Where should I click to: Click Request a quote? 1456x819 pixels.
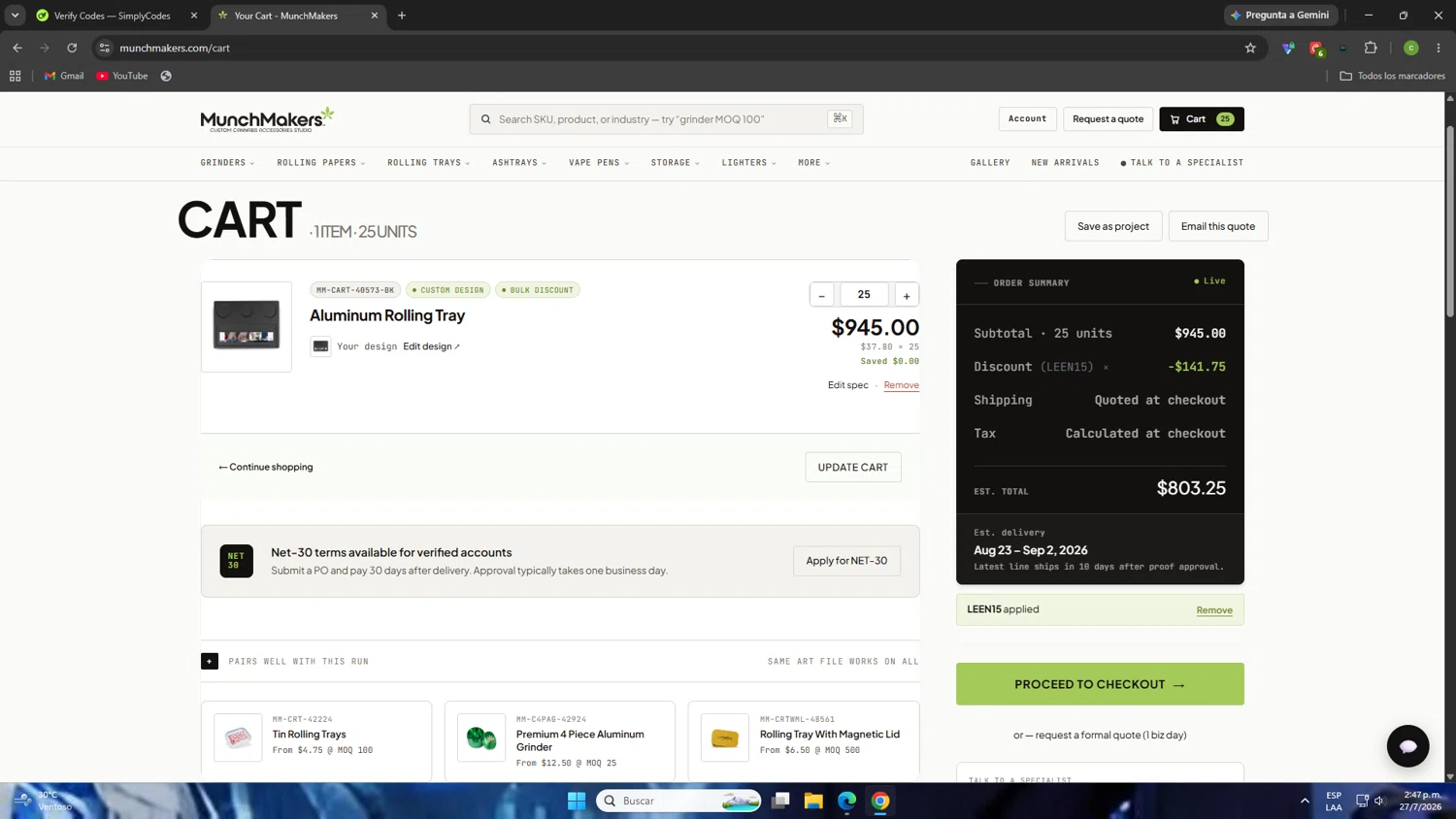(1108, 119)
